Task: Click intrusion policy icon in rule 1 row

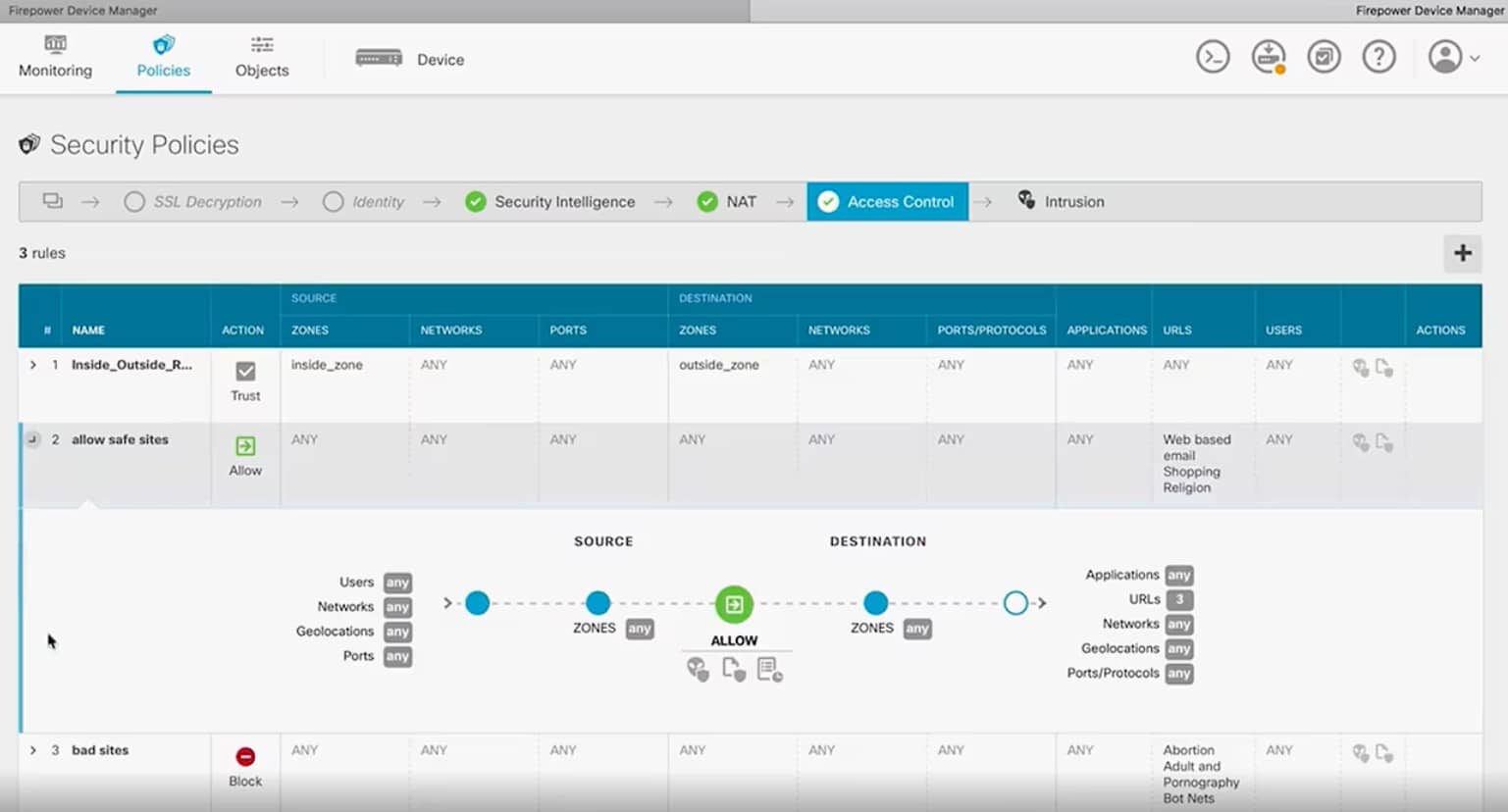Action: pos(1361,368)
